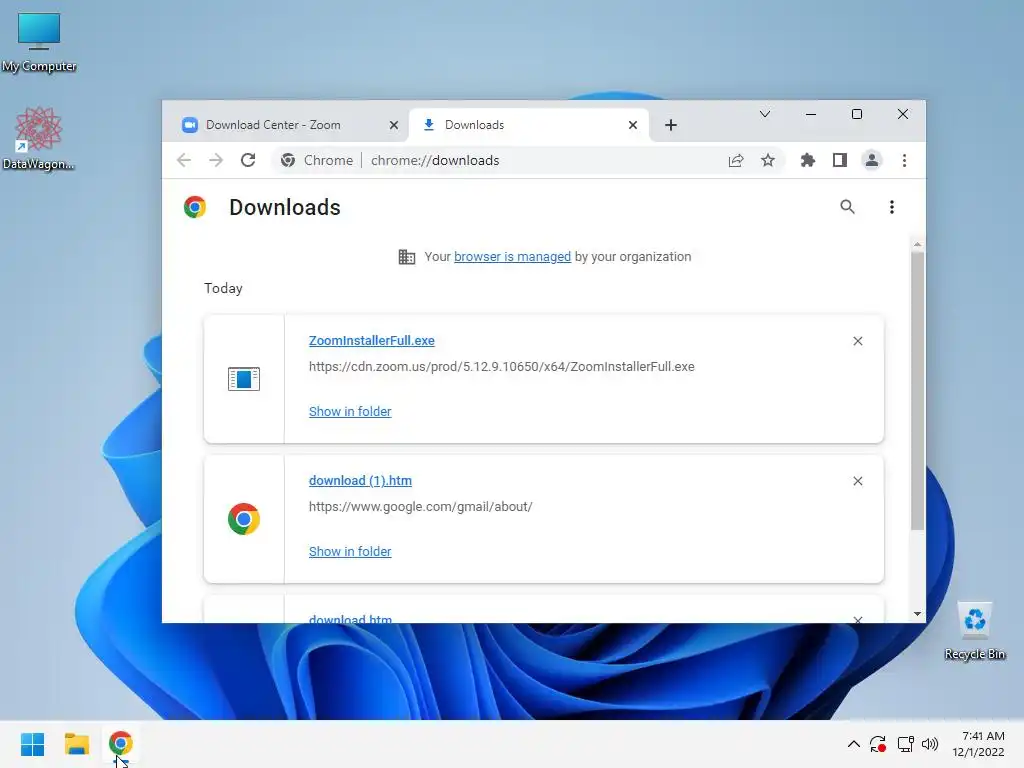Viewport: 1024px width, 768px height.
Task: Open File Explorer from taskbar
Action: (76, 744)
